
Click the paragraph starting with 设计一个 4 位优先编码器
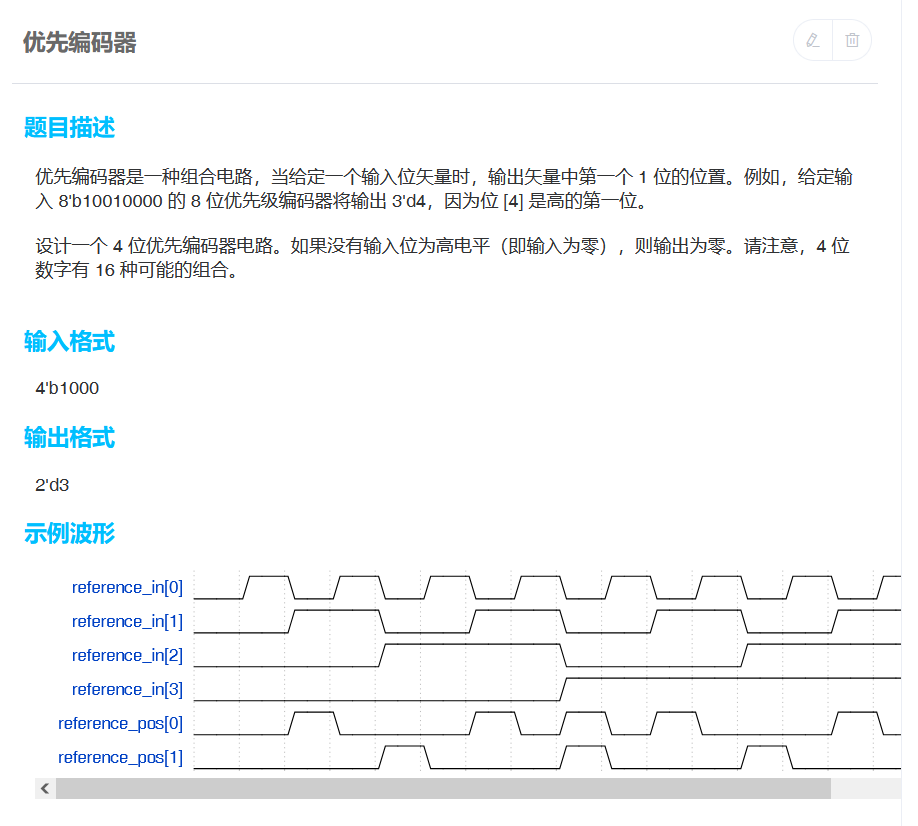pos(442,258)
